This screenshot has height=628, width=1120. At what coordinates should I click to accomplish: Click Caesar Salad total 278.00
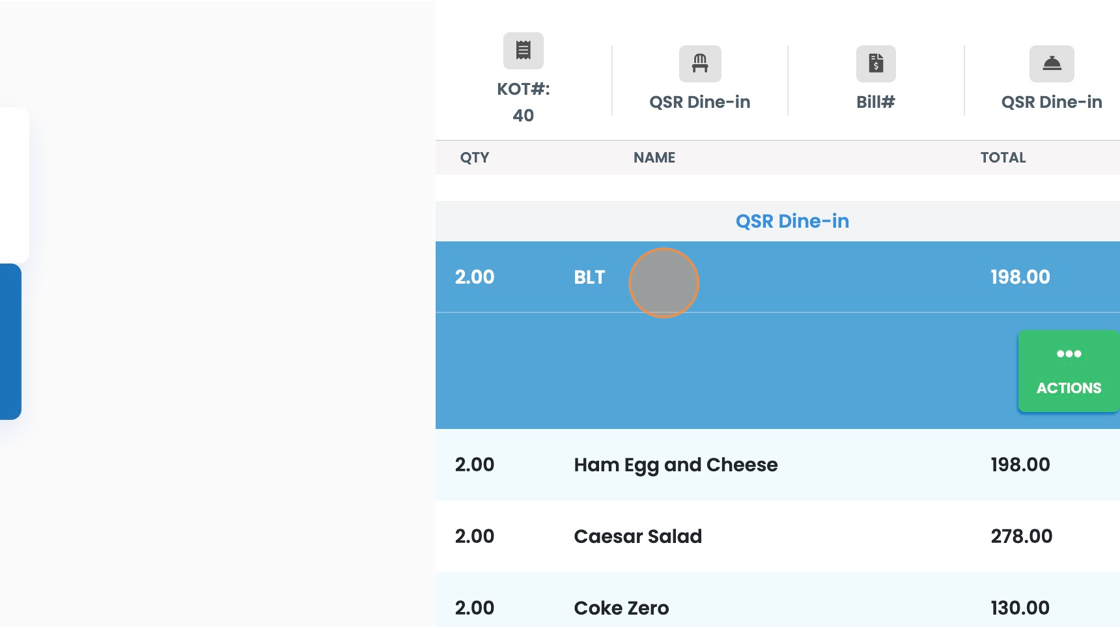pyautogui.click(x=1021, y=536)
